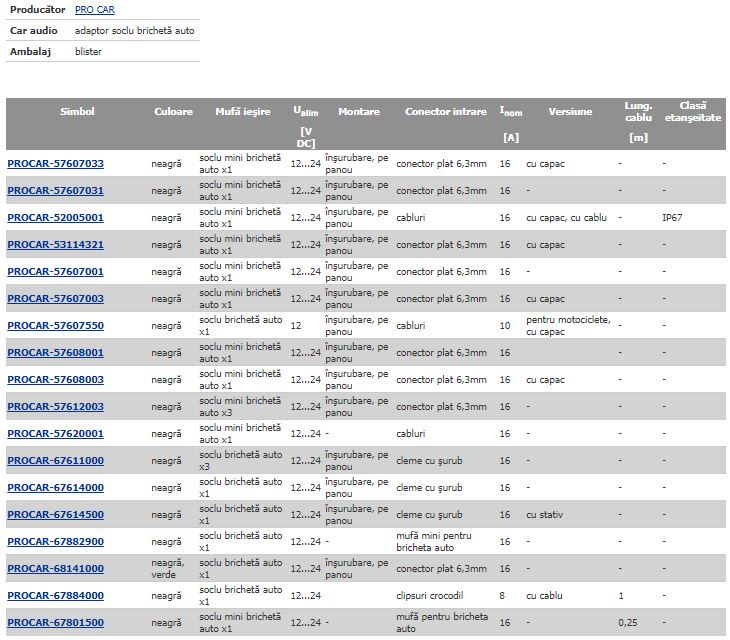Screen dimensions: 730x640
Task: Click the PROCAR-67611000 product link
Action: pyautogui.click(x=55, y=461)
